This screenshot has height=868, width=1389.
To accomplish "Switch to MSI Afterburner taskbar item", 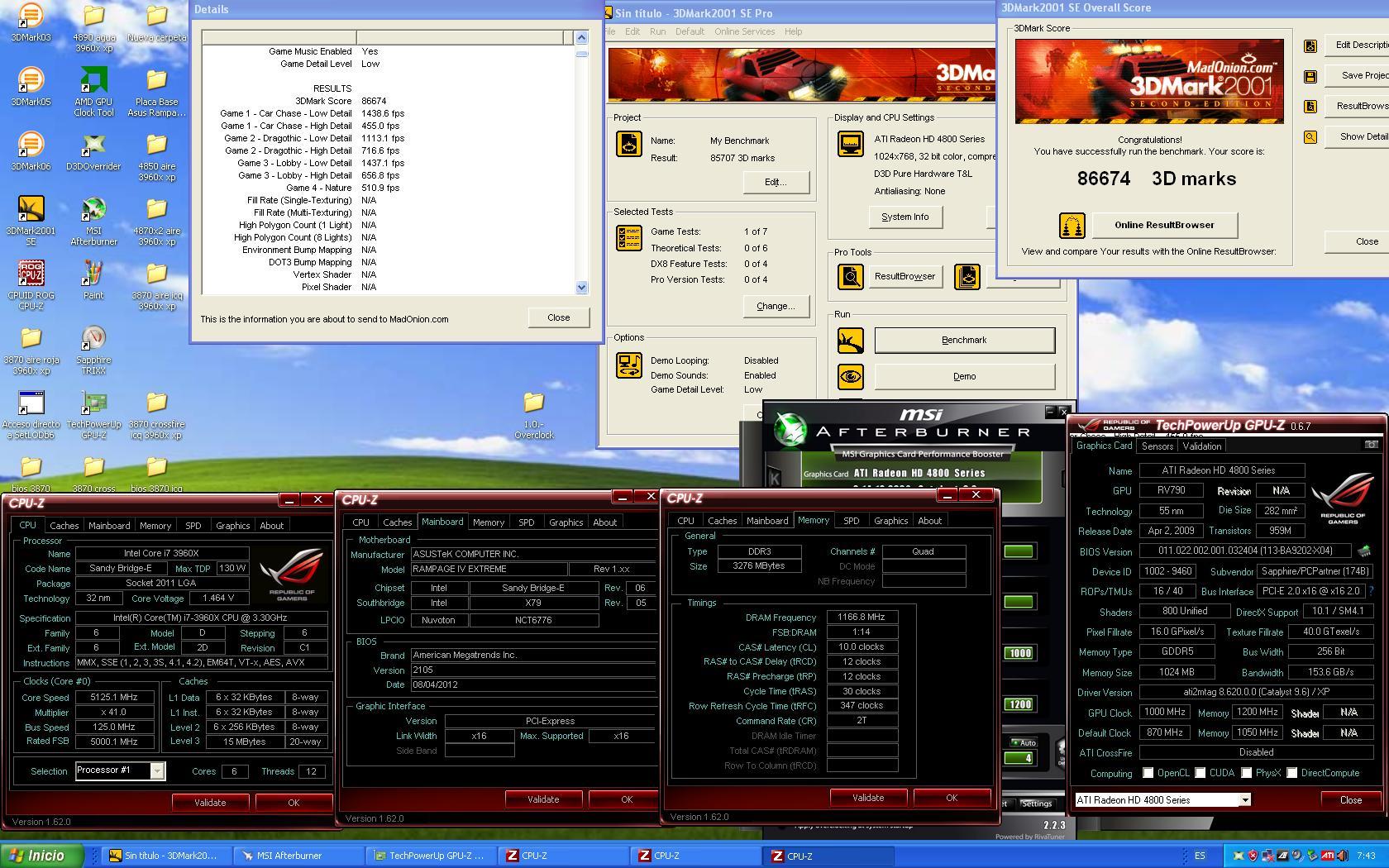I will [299, 856].
